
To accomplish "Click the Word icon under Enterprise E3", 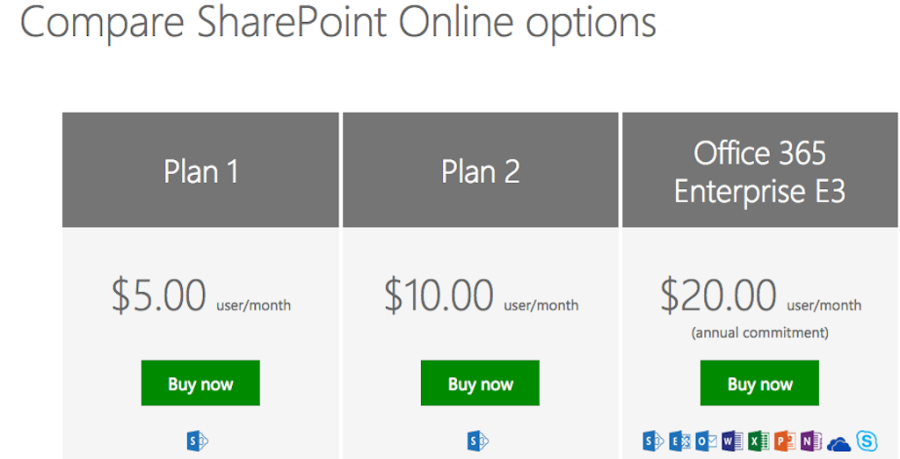I will [x=732, y=441].
